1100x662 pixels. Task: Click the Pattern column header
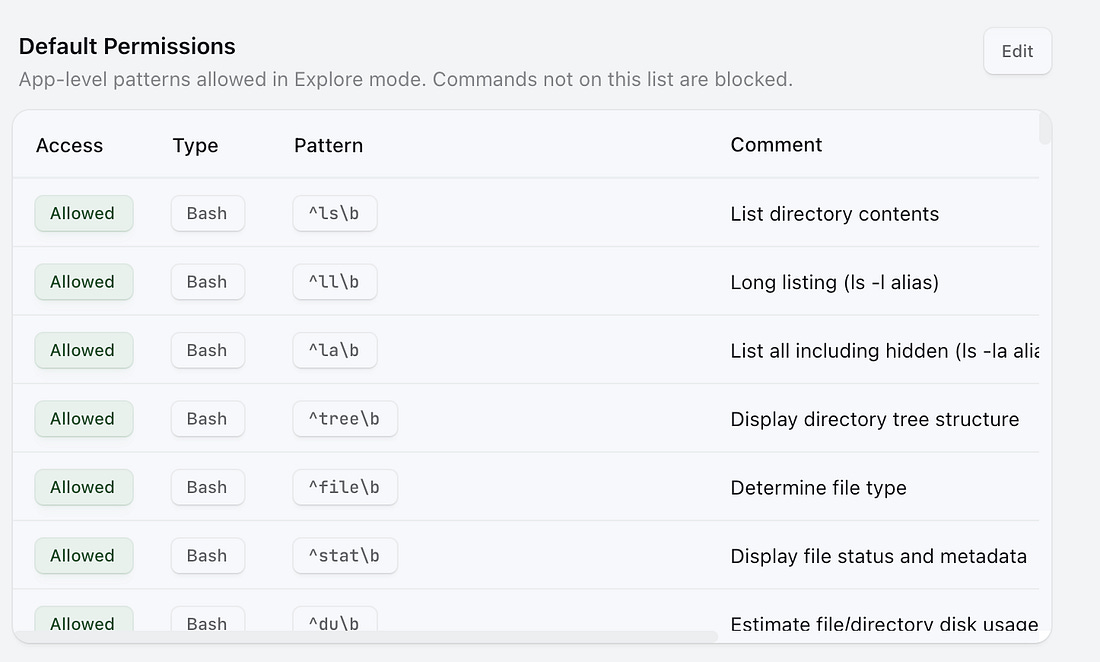pos(328,145)
